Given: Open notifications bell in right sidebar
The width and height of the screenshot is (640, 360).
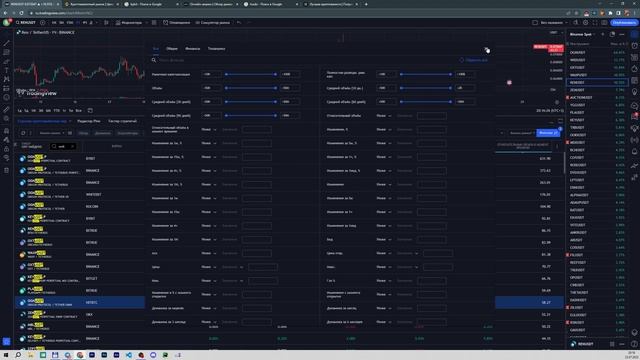Looking at the screenshot, I should point(635,151).
